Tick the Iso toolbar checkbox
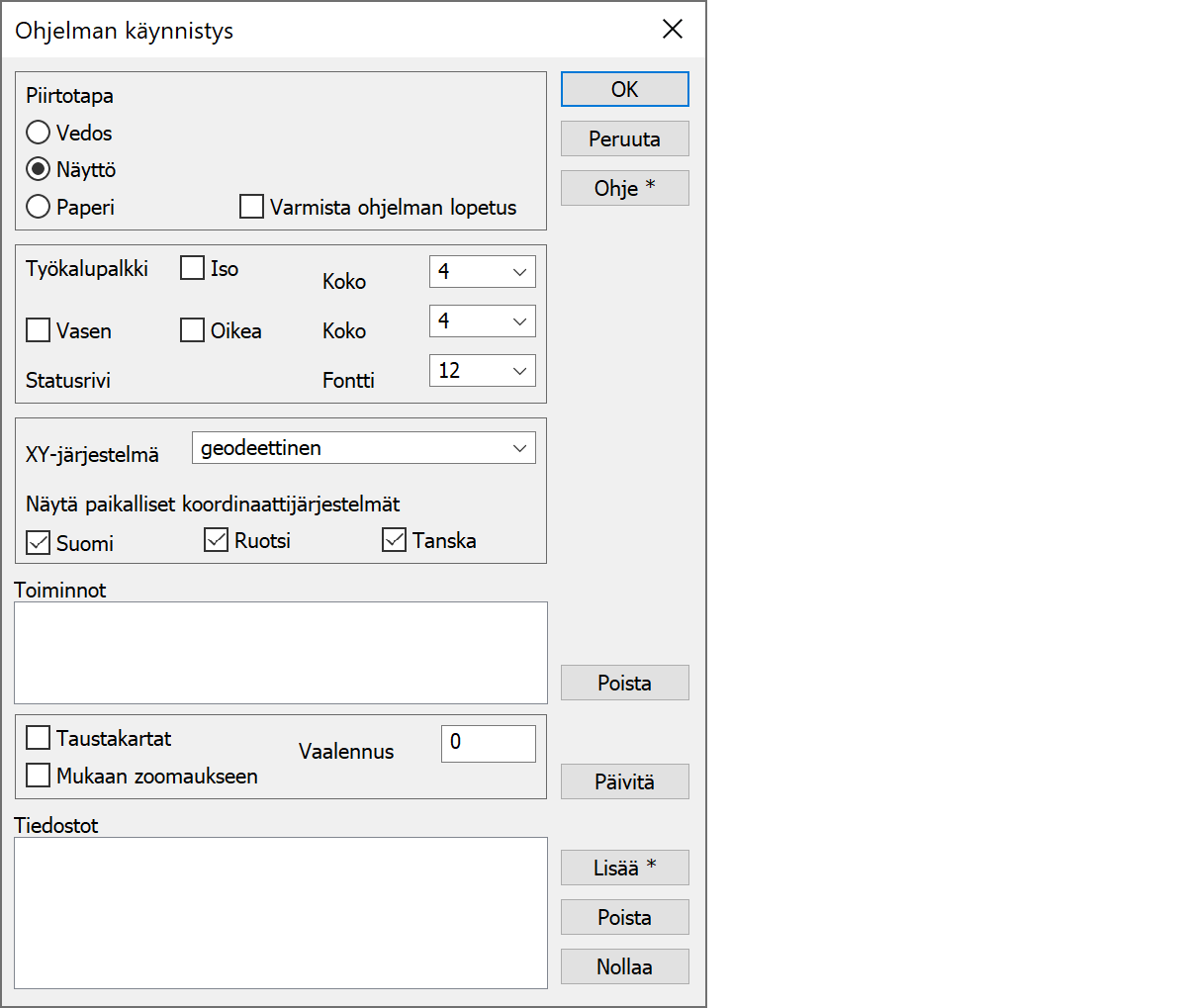The image size is (1187, 1008). click(x=193, y=268)
